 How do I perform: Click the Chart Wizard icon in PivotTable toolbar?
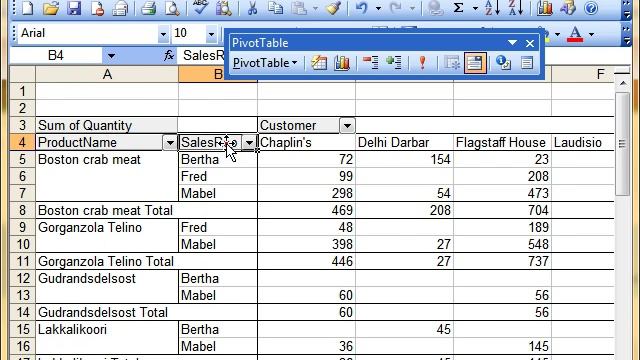coord(342,63)
